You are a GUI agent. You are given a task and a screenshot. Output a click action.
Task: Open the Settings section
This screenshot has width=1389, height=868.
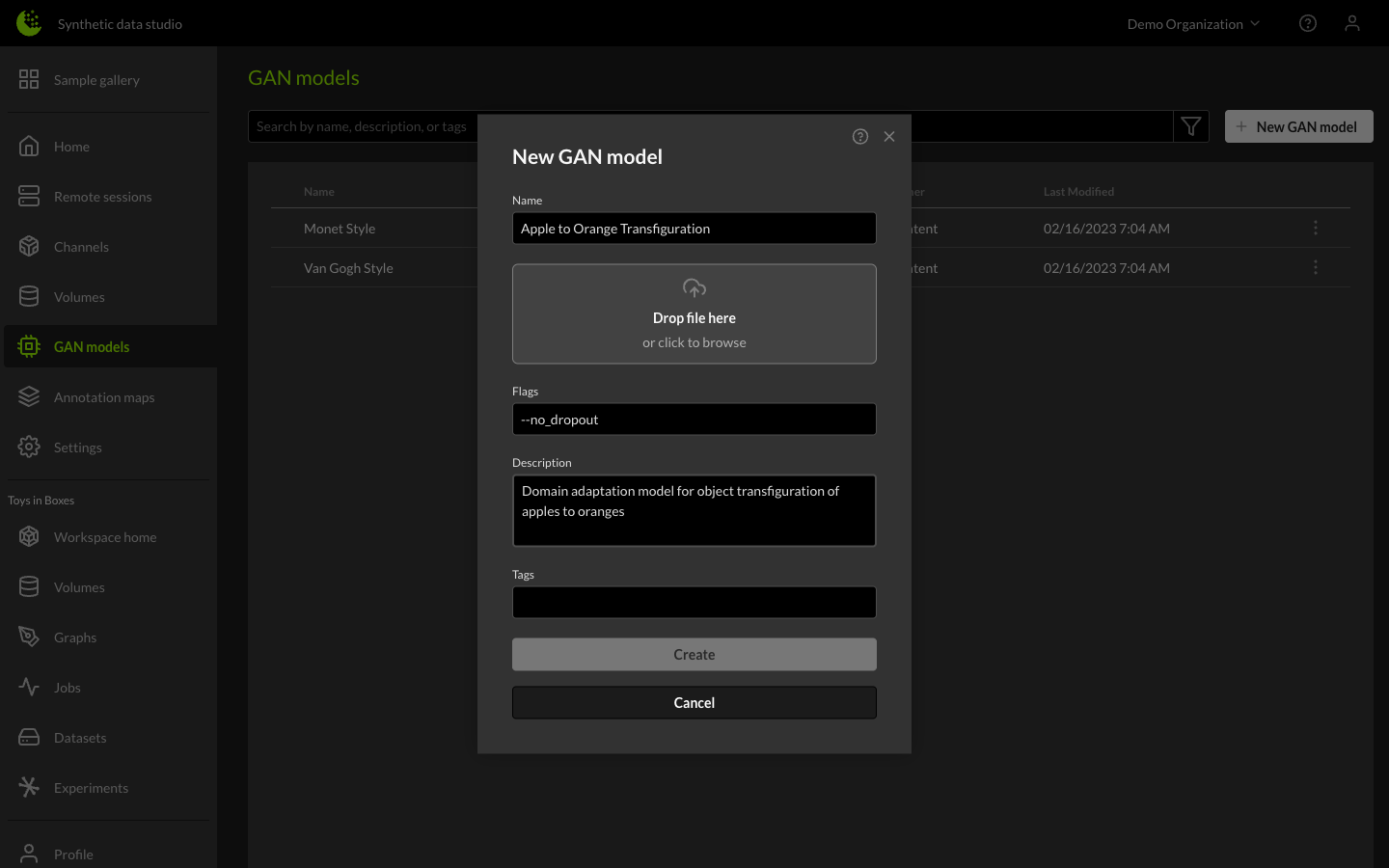tap(28, 447)
